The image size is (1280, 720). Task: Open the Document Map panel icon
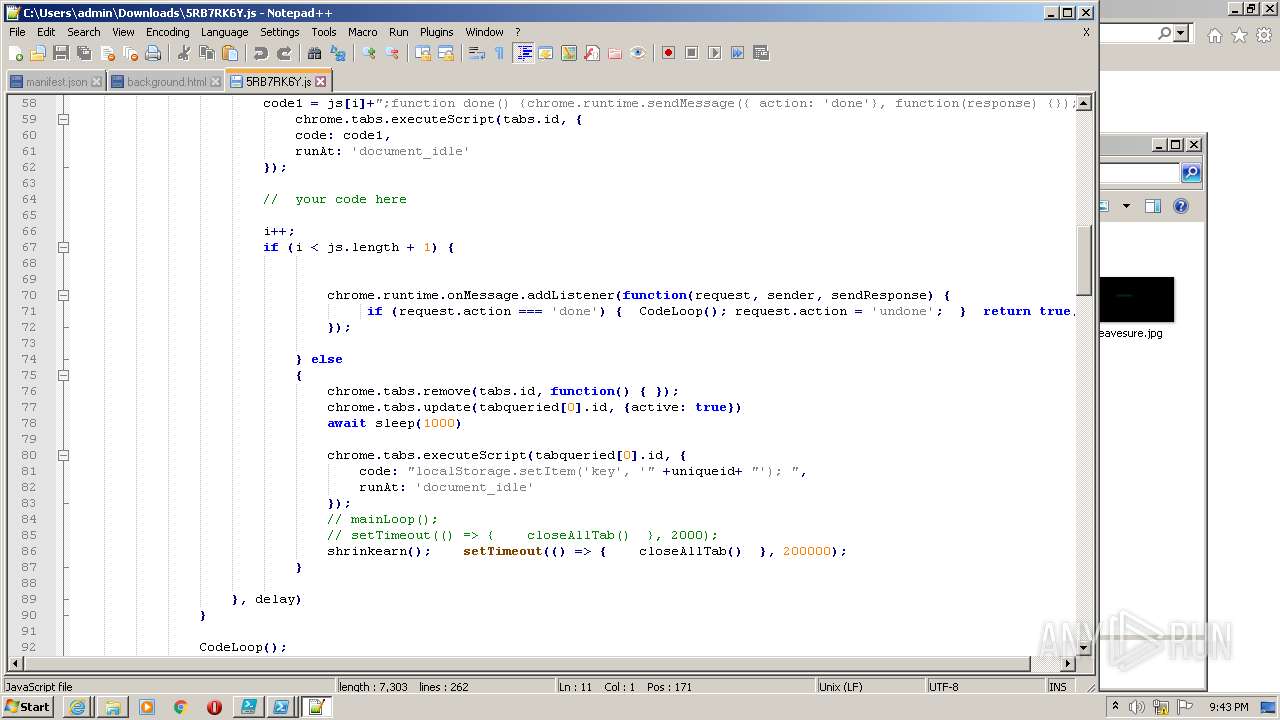tap(569, 53)
